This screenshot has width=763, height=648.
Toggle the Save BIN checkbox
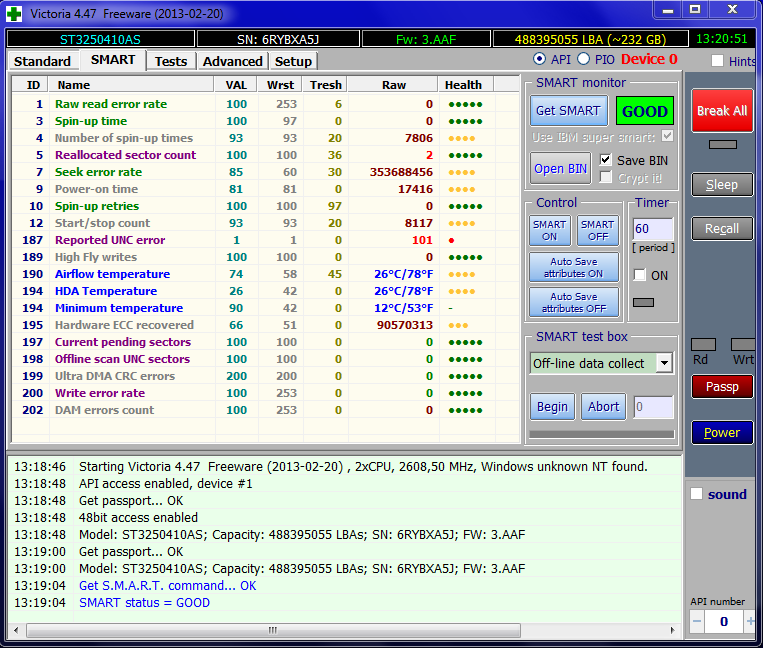[x=606, y=160]
